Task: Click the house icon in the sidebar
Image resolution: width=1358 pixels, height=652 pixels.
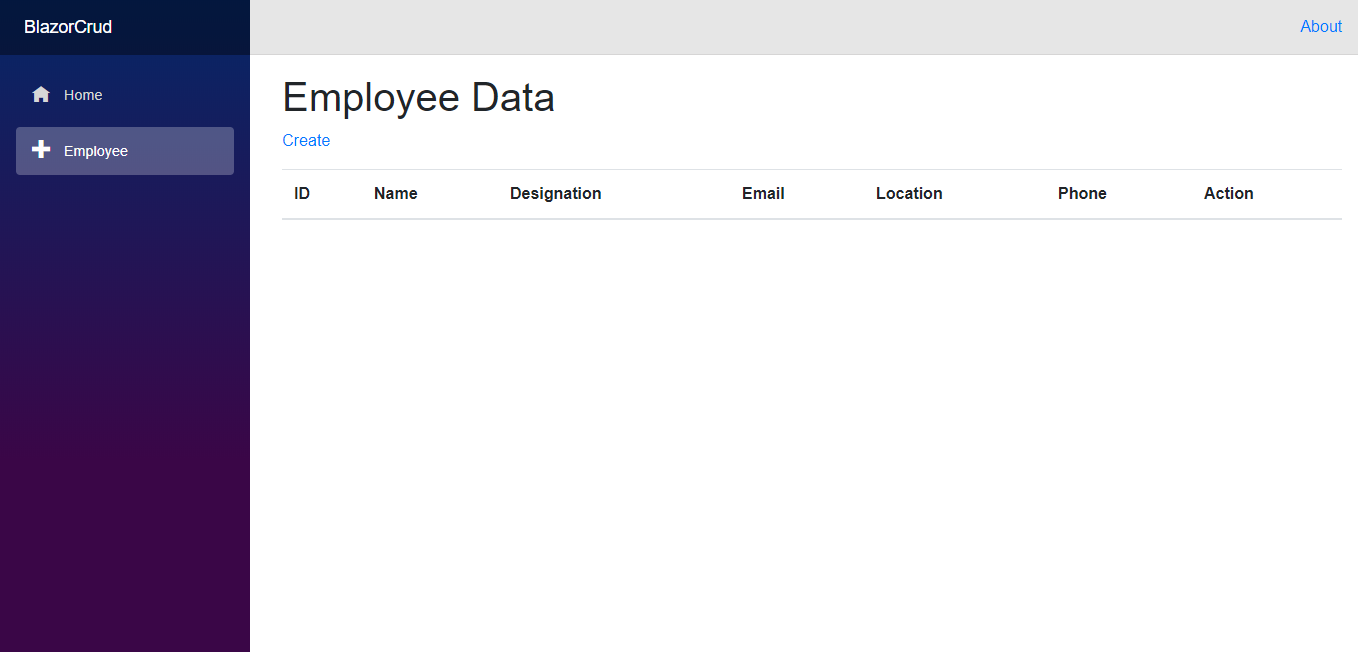Action: [x=41, y=95]
